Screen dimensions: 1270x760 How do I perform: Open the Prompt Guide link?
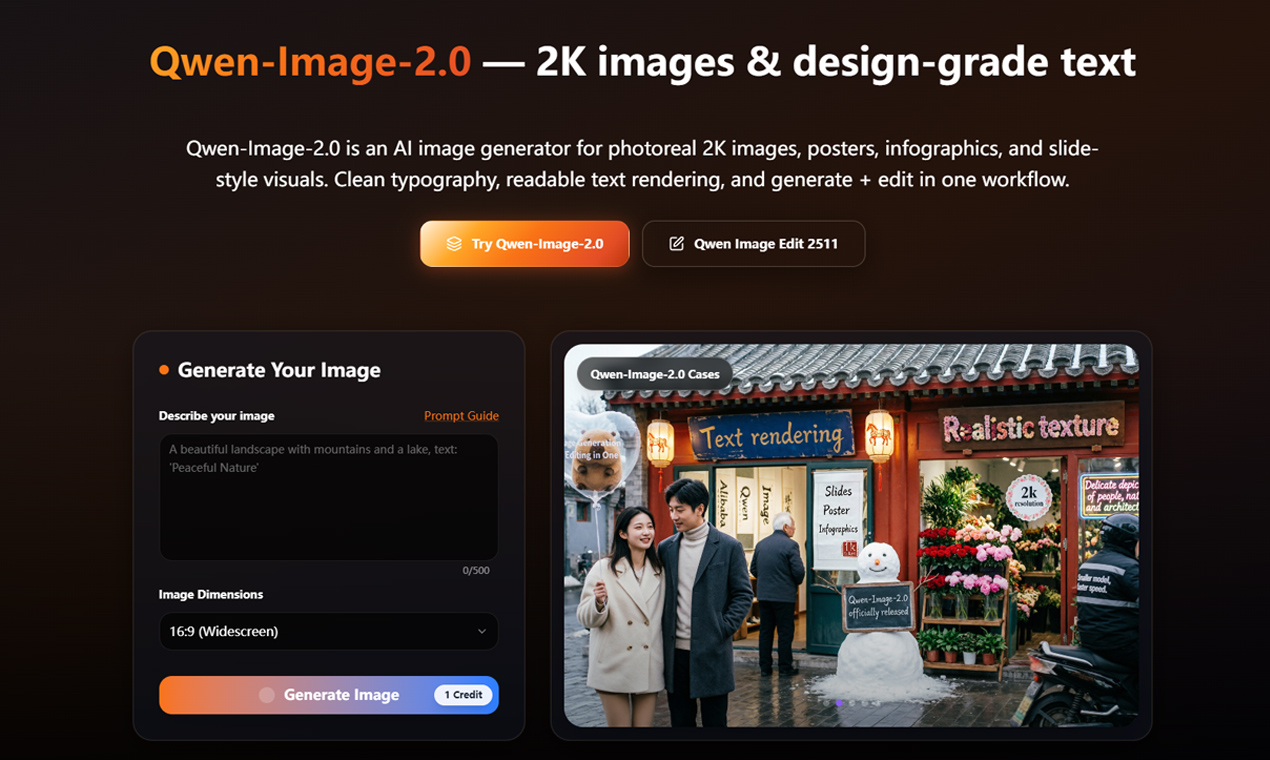(x=461, y=415)
